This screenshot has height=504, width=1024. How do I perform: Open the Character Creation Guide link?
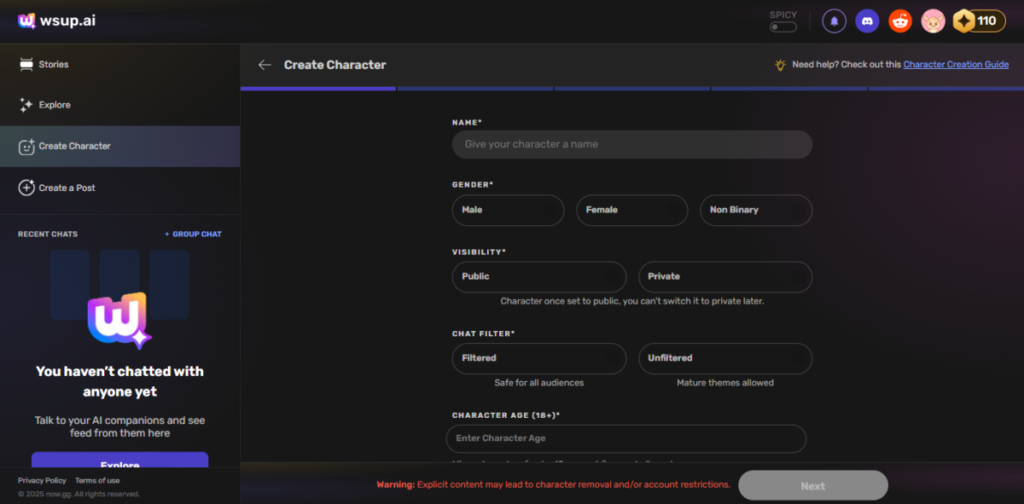(956, 65)
